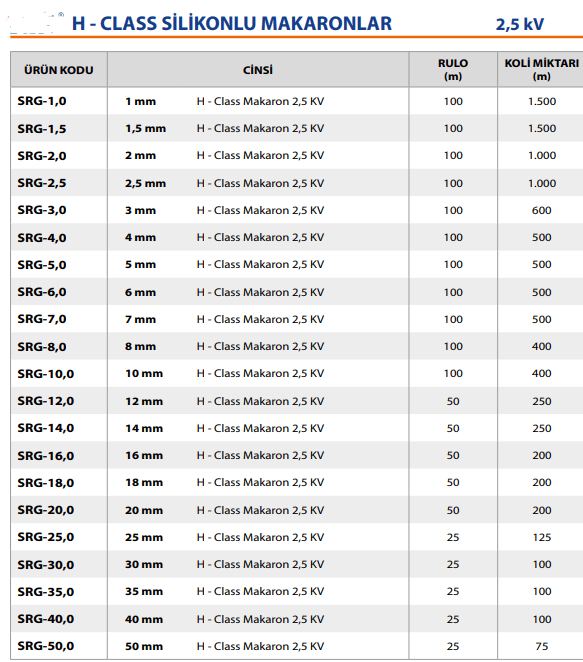
Task: Select the 2,5 kV heading text
Action: (x=520, y=24)
